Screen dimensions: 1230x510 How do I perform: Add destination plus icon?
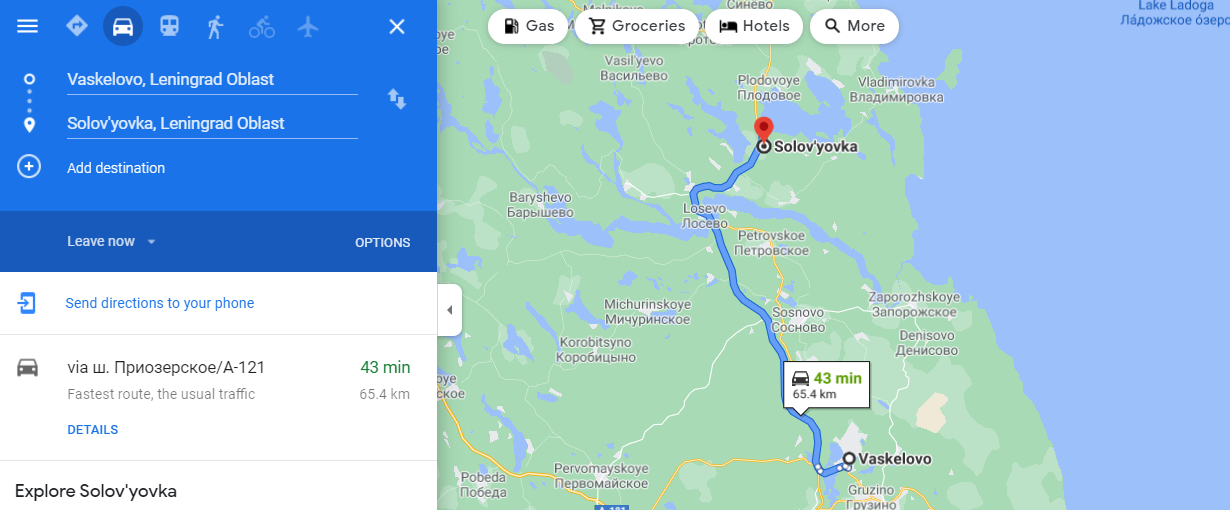pos(29,167)
